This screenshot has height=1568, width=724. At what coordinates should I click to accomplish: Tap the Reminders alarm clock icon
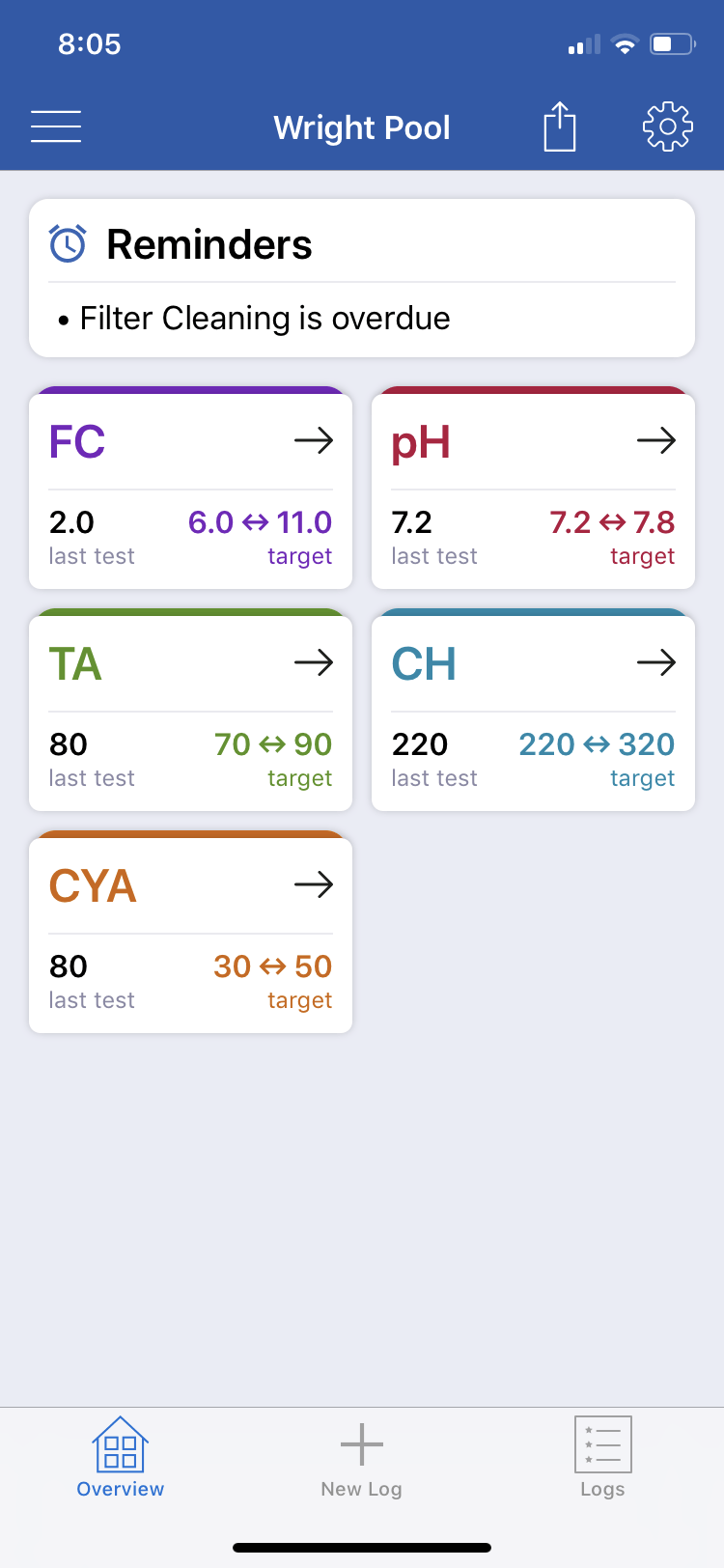point(68,244)
